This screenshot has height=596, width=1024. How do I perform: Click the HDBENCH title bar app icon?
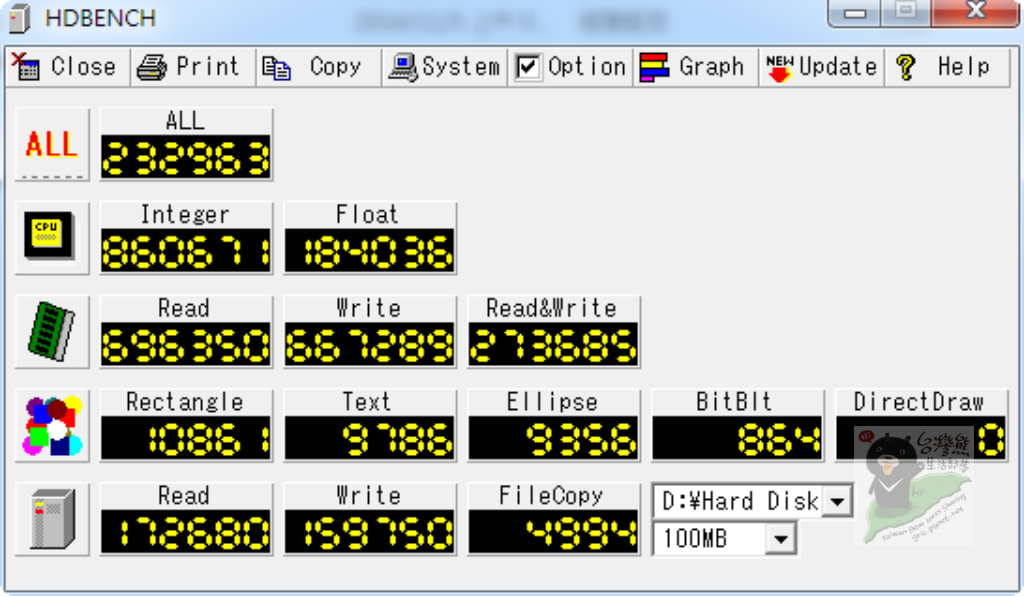click(20, 18)
